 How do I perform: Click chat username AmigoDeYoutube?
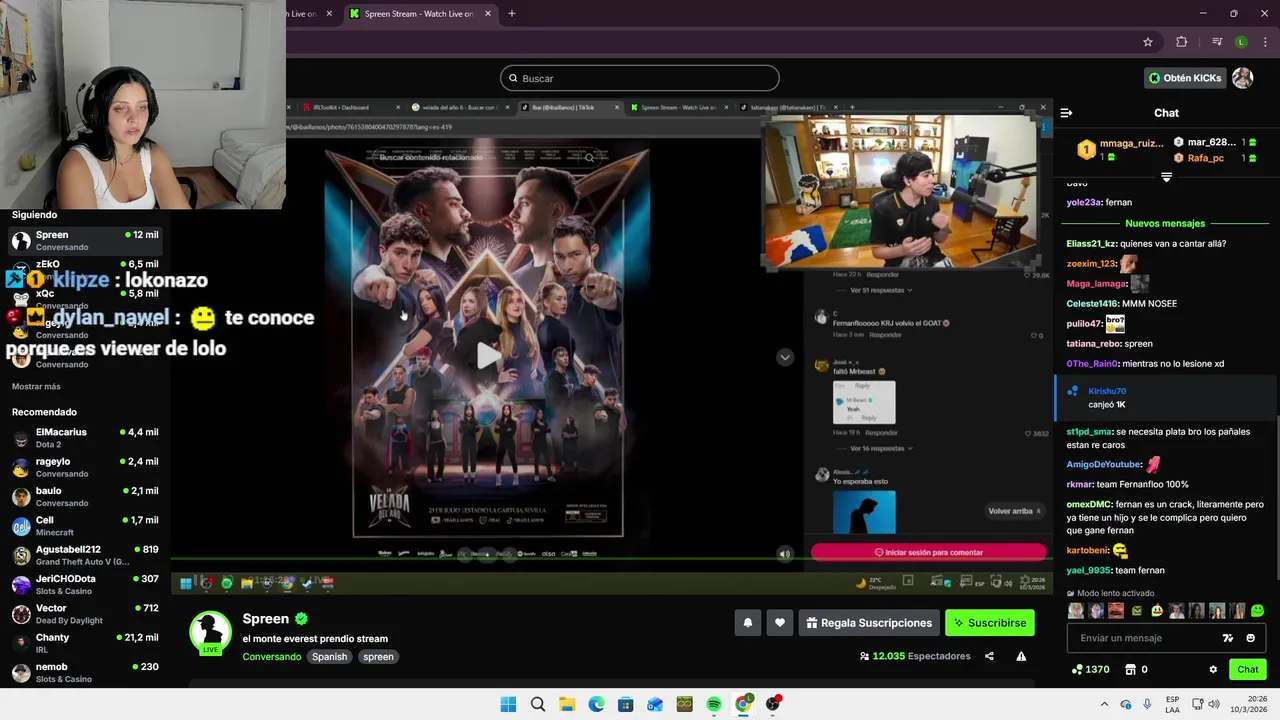1104,464
